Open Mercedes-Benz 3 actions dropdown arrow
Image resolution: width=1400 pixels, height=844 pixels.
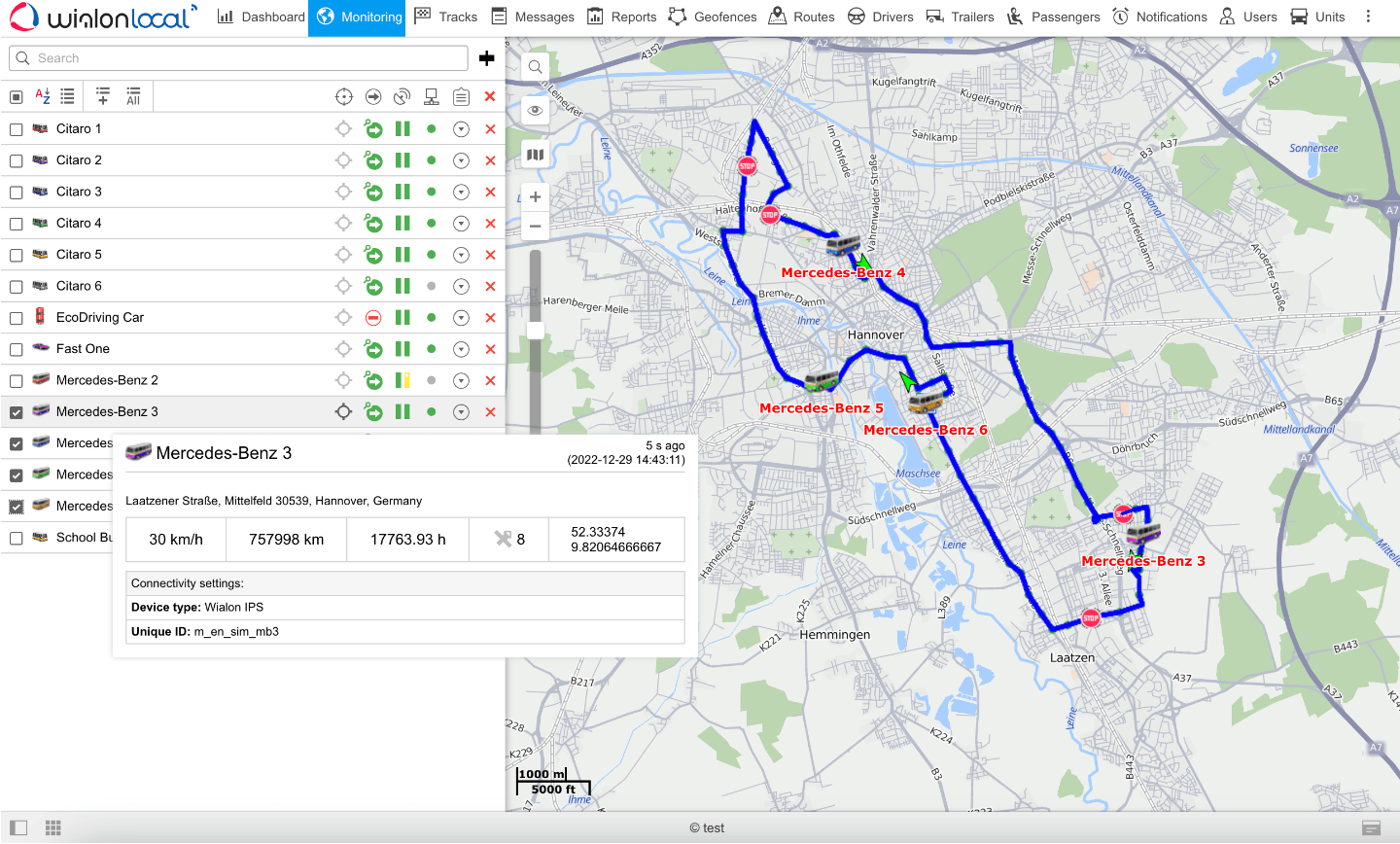[x=461, y=412]
